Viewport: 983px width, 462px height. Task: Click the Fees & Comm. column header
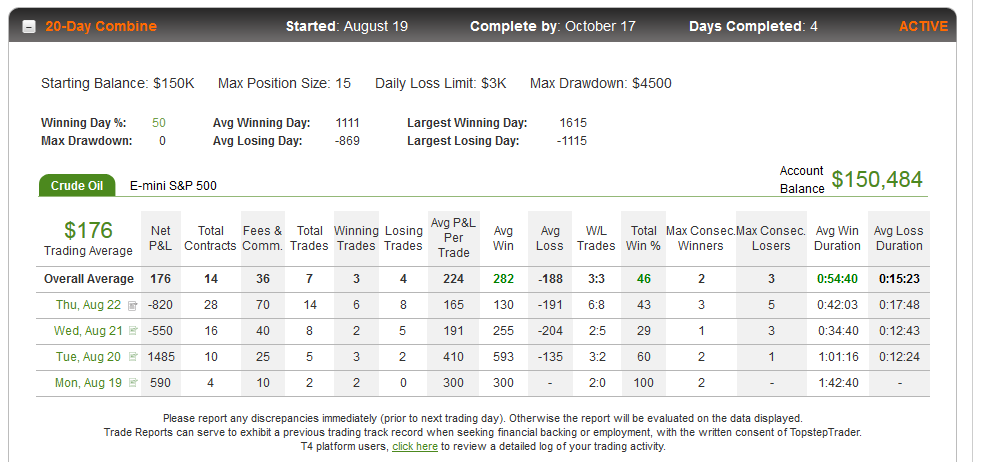pyautogui.click(x=263, y=238)
